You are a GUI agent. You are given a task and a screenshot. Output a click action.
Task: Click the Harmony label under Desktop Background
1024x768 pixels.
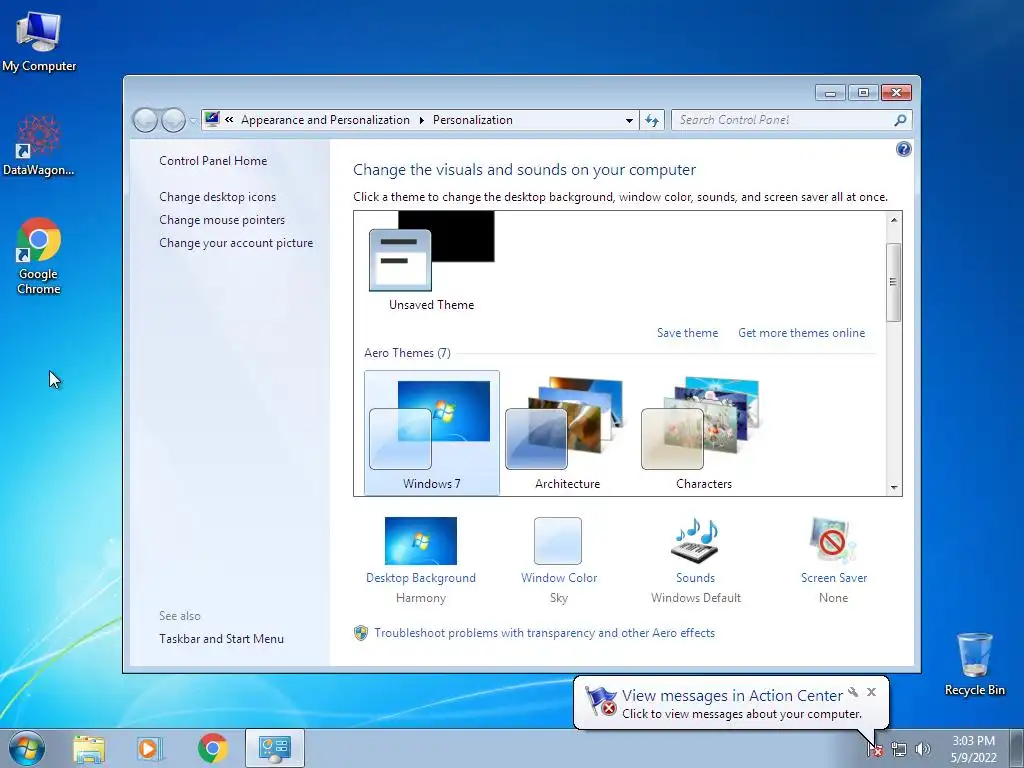point(421,598)
